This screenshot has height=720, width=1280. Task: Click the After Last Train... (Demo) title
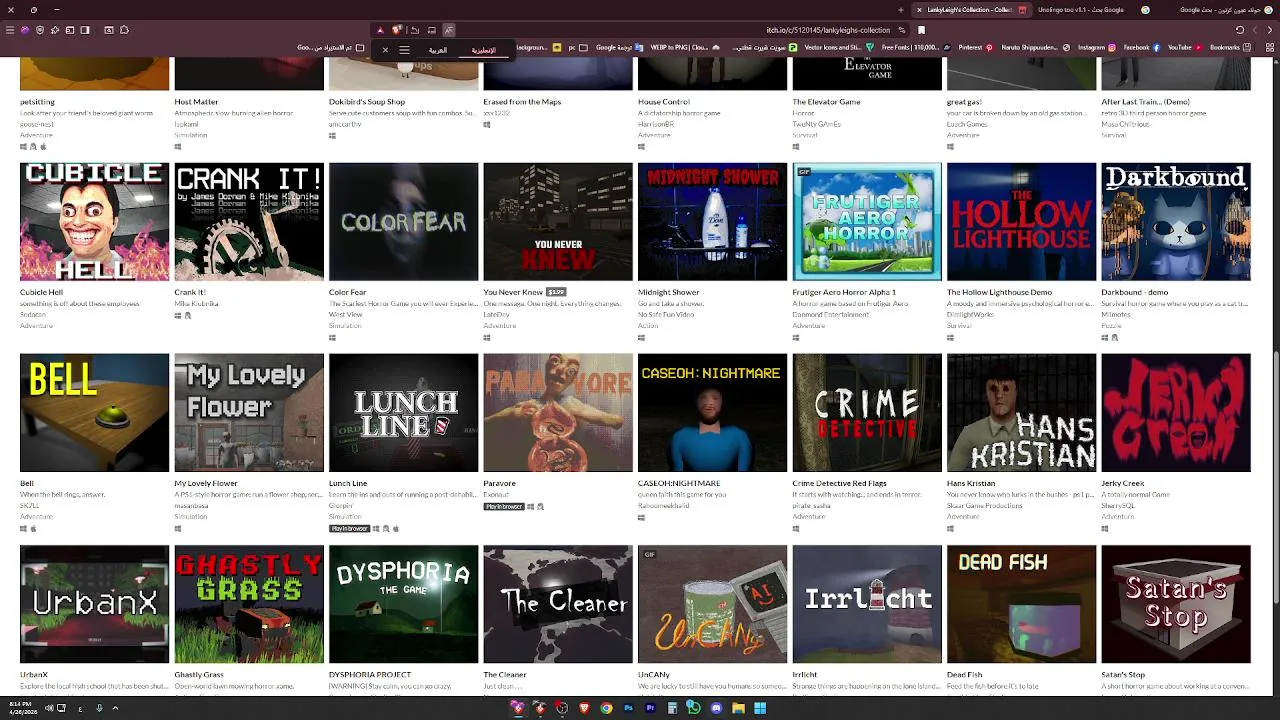[x=1146, y=102]
